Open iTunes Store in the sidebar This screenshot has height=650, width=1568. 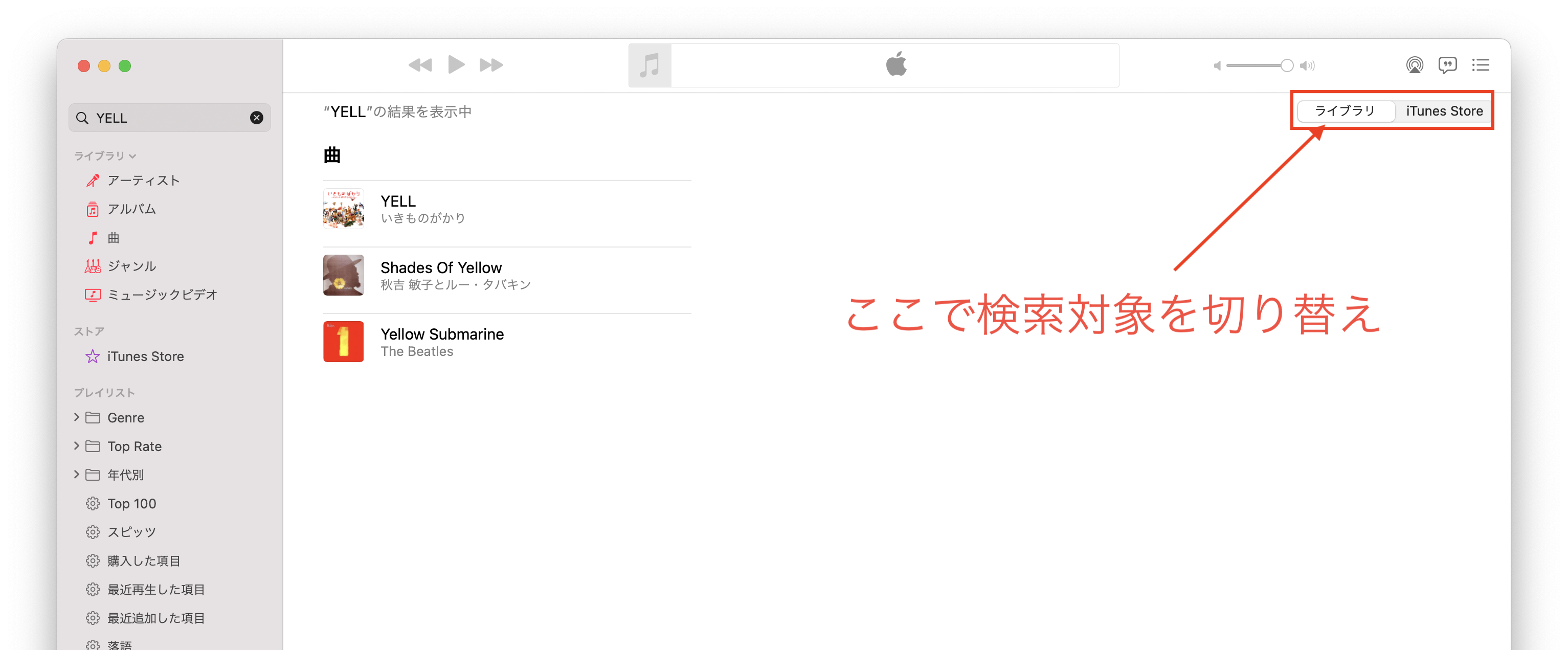click(x=145, y=356)
